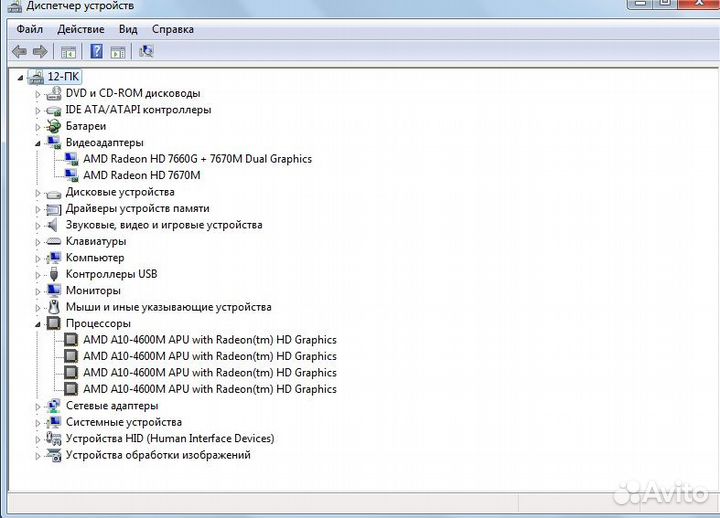Select the AMD Radeon HD 7670M adapter
This screenshot has width=720, height=518.
[142, 175]
